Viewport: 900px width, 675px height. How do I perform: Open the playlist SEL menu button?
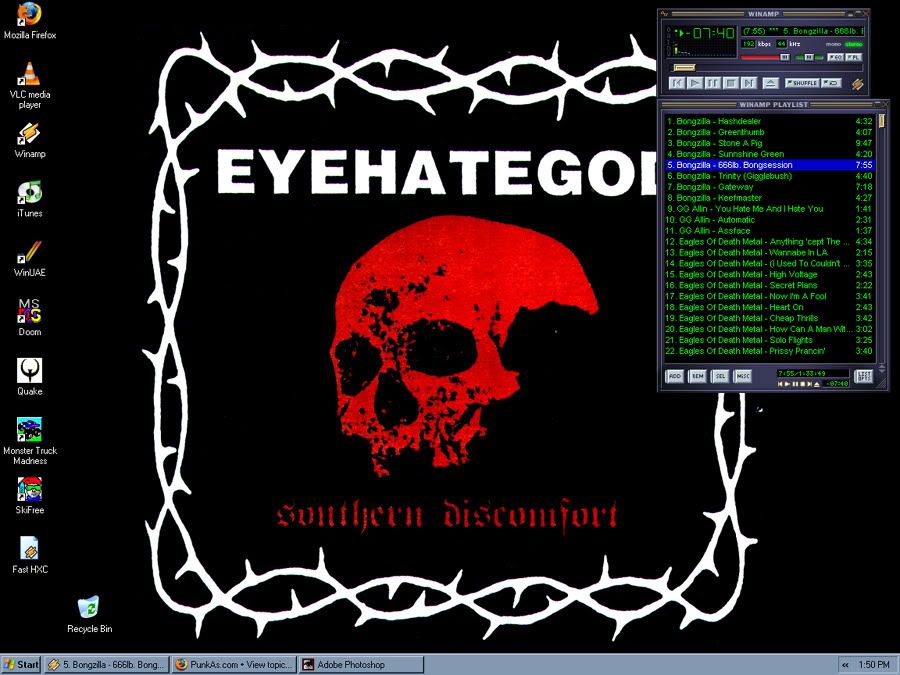(720, 376)
